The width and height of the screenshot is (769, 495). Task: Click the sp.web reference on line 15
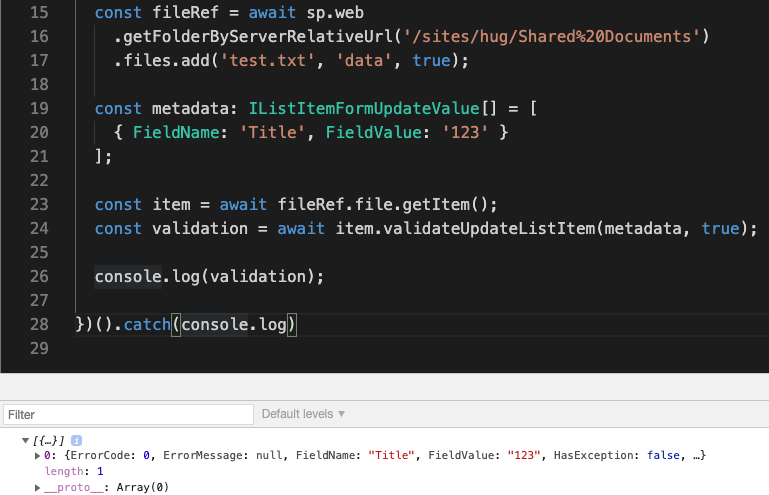pyautogui.click(x=335, y=12)
